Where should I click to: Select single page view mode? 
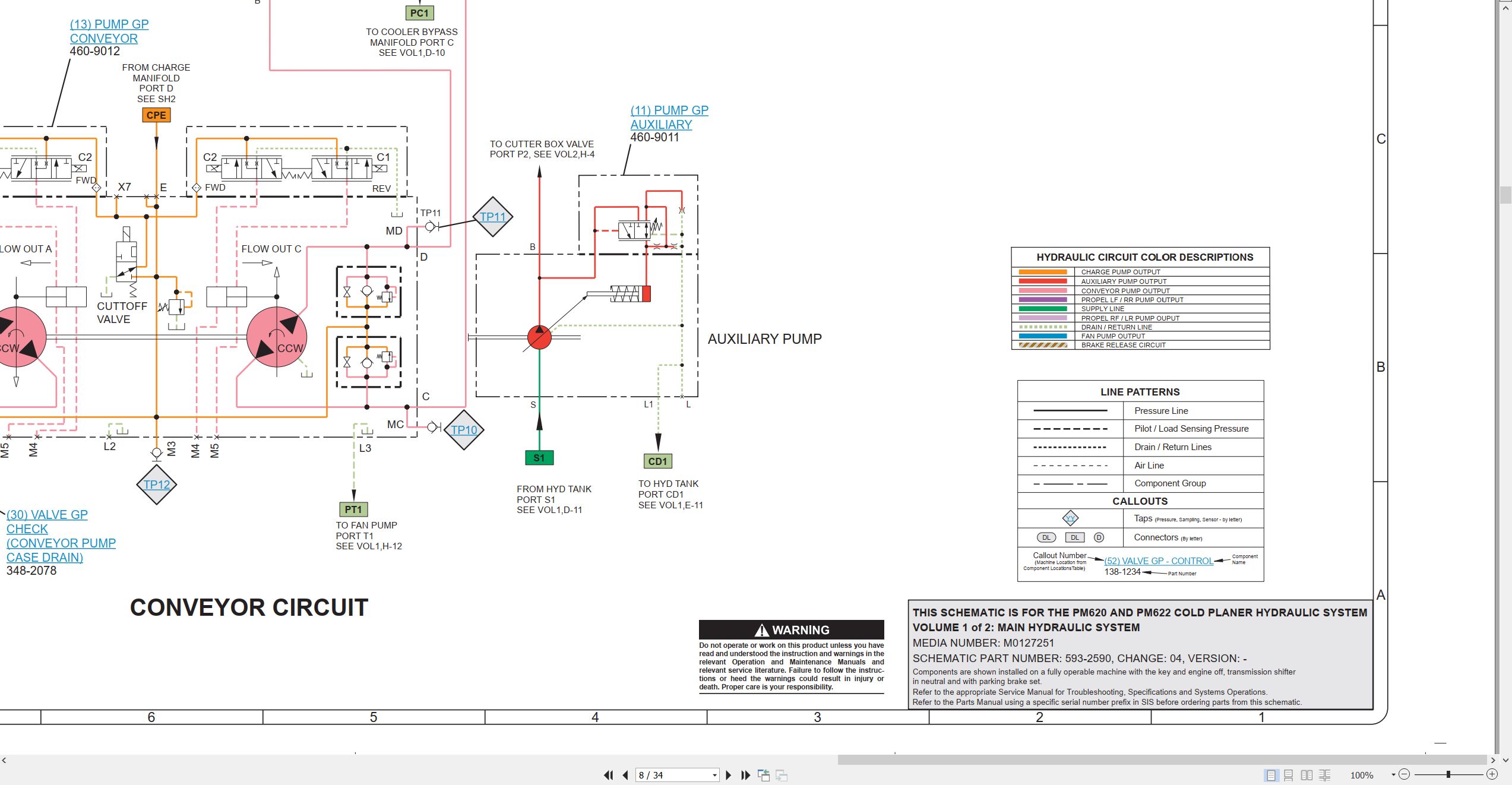[x=1271, y=775]
